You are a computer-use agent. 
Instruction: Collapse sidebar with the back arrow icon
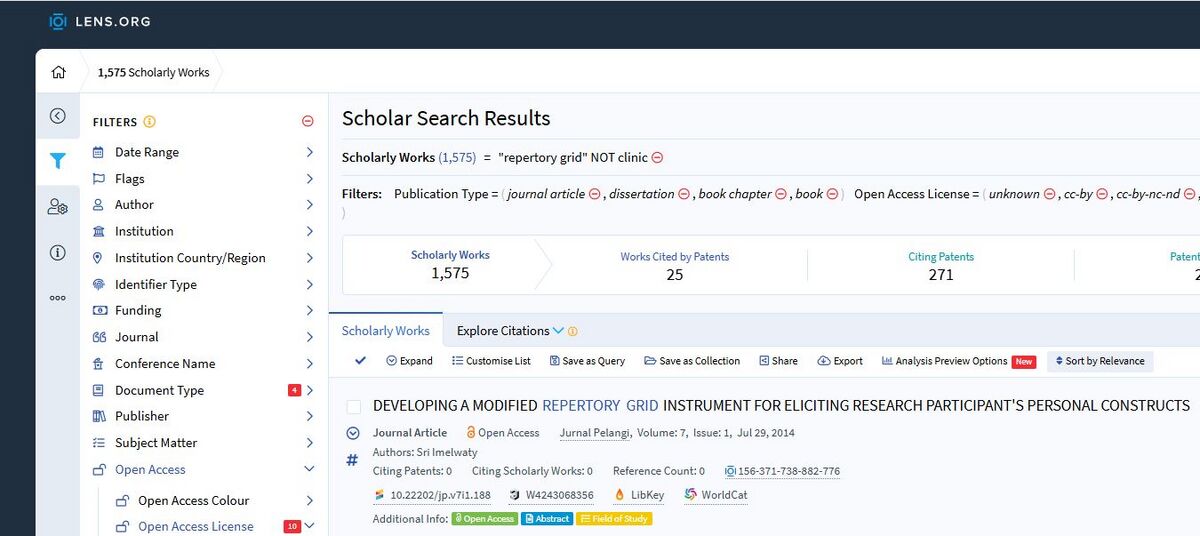[x=58, y=116]
